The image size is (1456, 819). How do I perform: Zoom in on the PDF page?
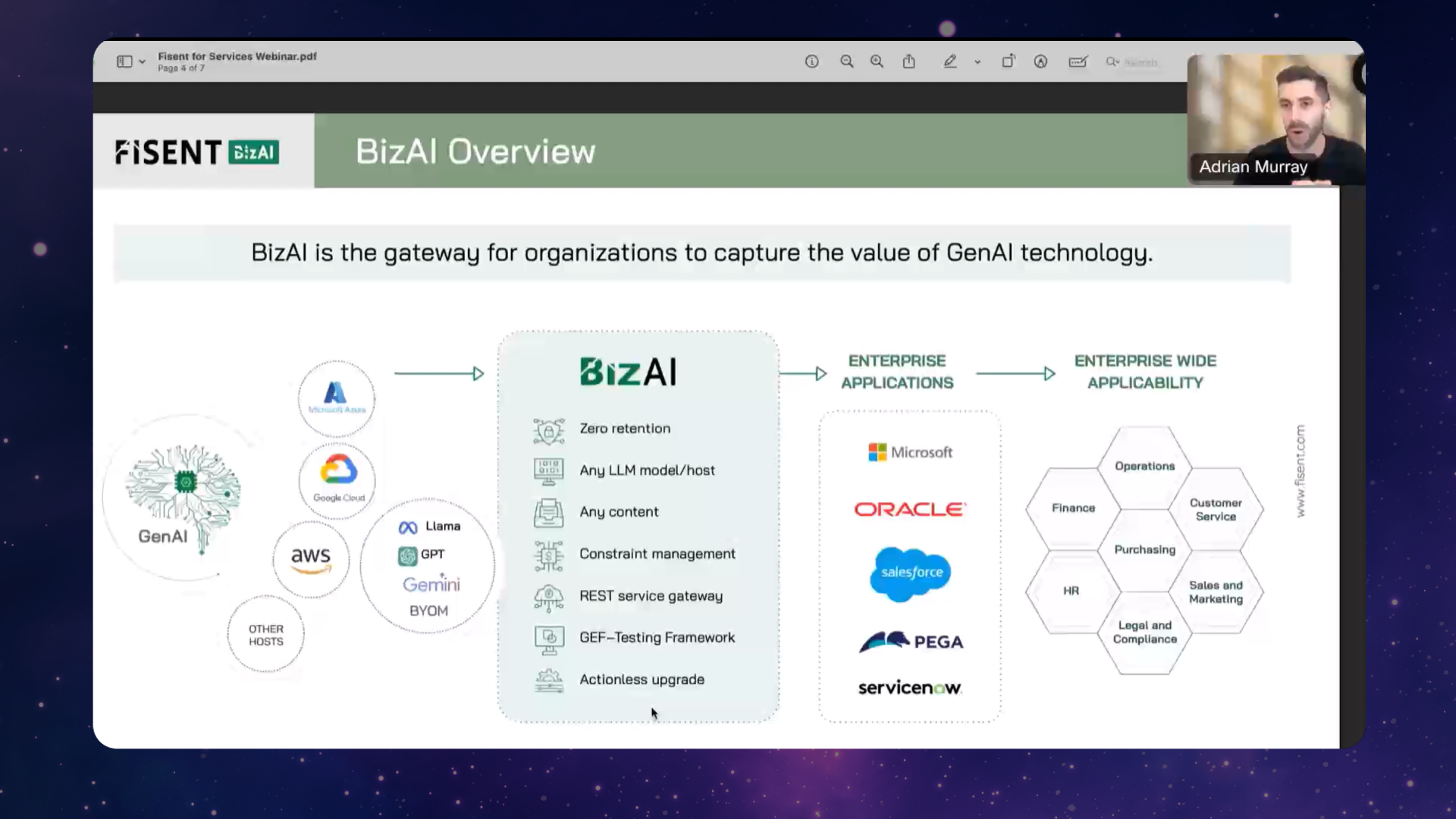coord(877,61)
